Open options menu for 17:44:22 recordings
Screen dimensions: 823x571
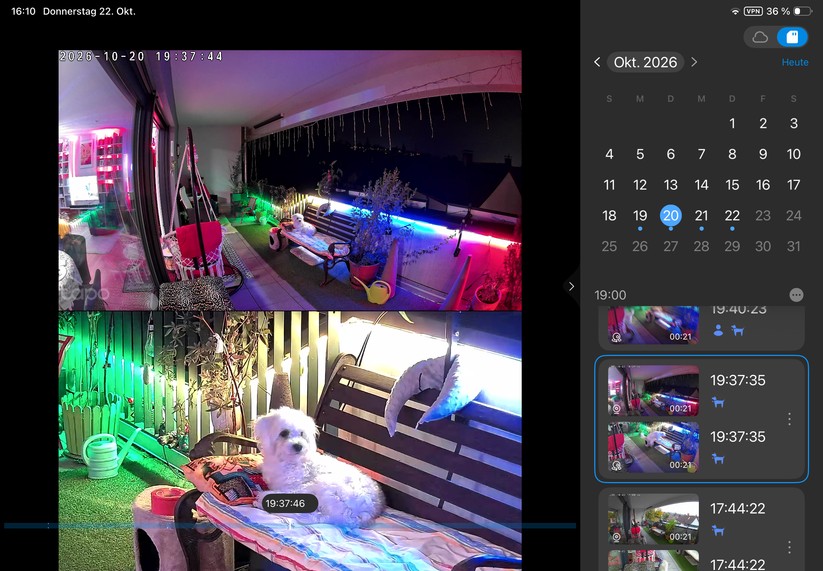(789, 547)
